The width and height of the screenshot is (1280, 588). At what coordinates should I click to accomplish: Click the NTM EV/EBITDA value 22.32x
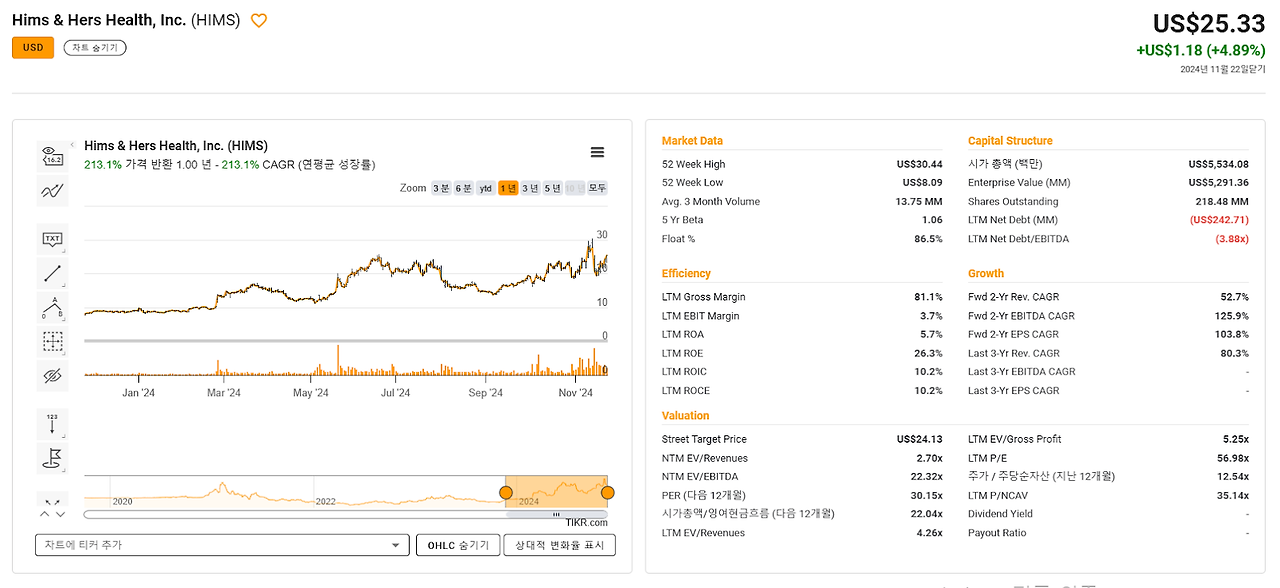tap(926, 477)
